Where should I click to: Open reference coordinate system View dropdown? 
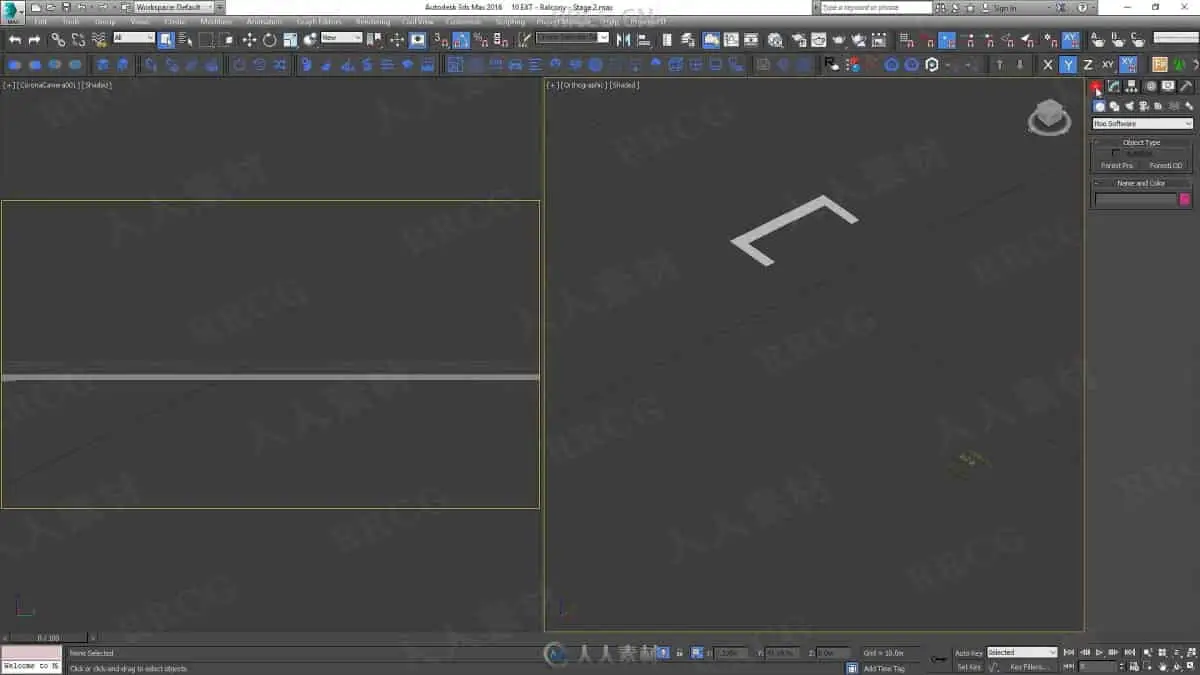(x=342, y=38)
